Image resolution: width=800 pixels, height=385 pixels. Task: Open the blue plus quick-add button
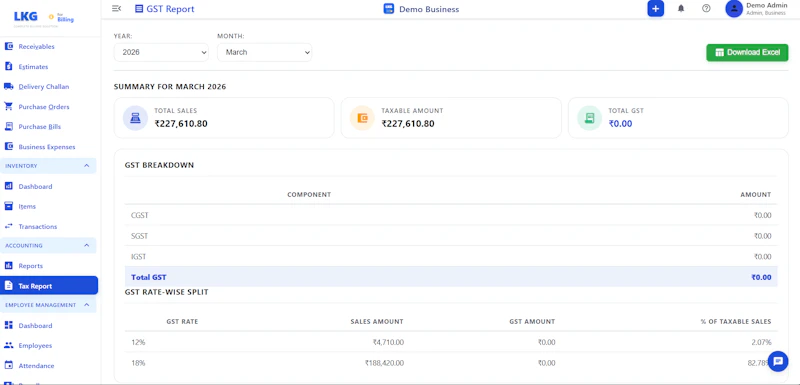tap(656, 9)
